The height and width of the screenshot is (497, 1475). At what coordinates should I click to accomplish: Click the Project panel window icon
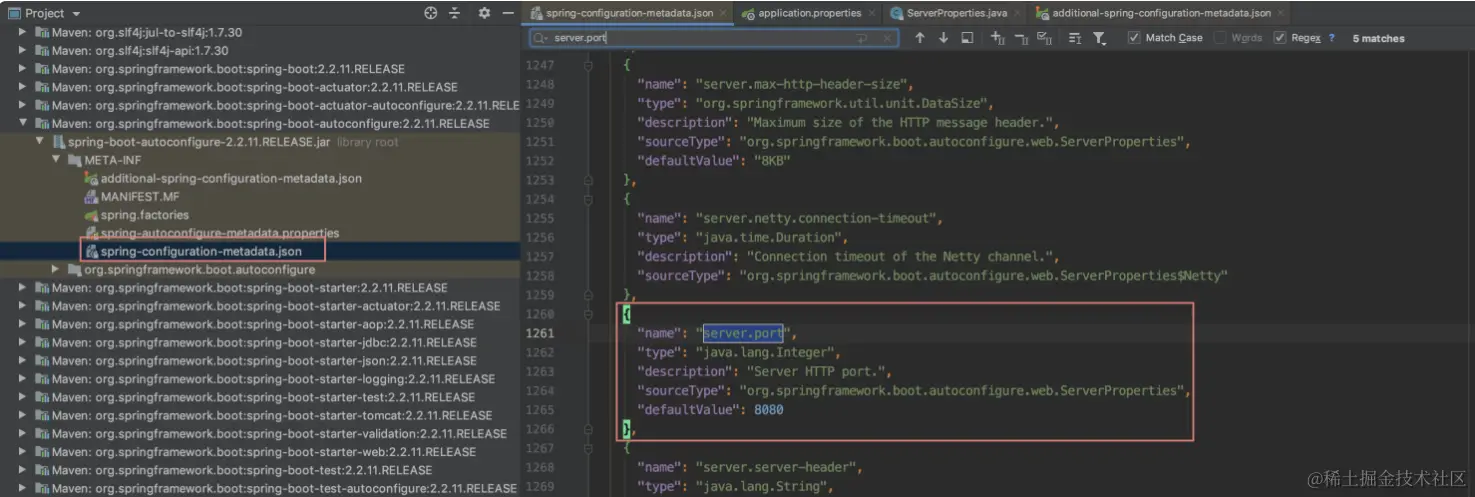click(x=13, y=13)
